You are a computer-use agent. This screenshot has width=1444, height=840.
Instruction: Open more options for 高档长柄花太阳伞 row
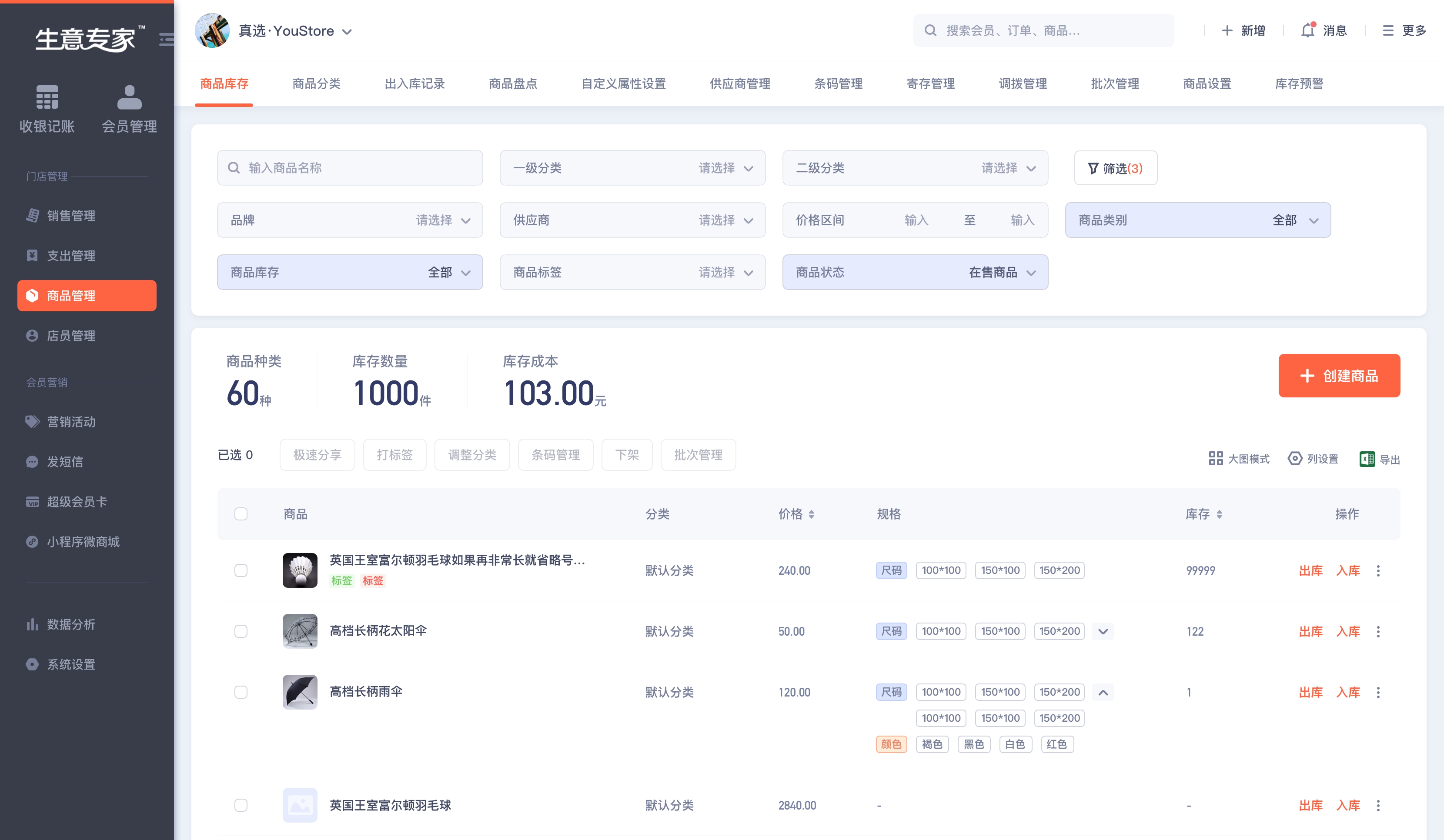[1378, 631]
